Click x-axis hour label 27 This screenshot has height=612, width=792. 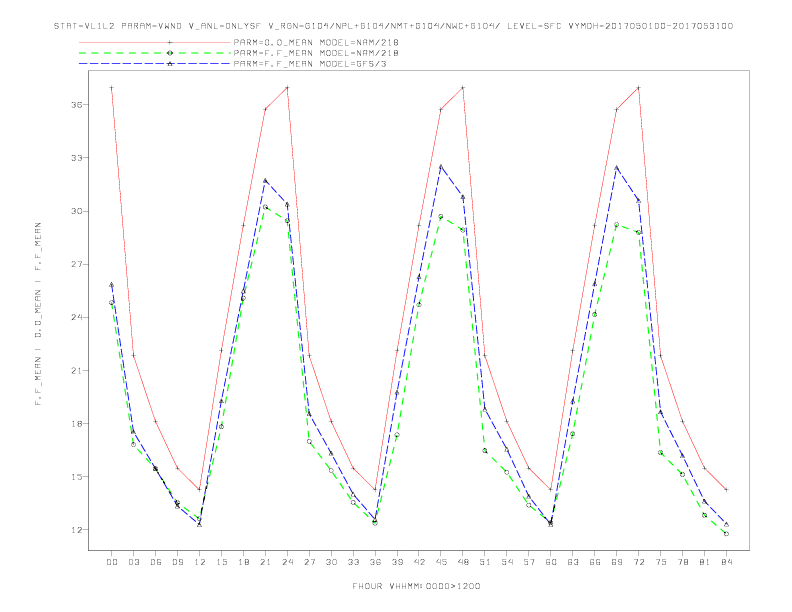click(309, 562)
